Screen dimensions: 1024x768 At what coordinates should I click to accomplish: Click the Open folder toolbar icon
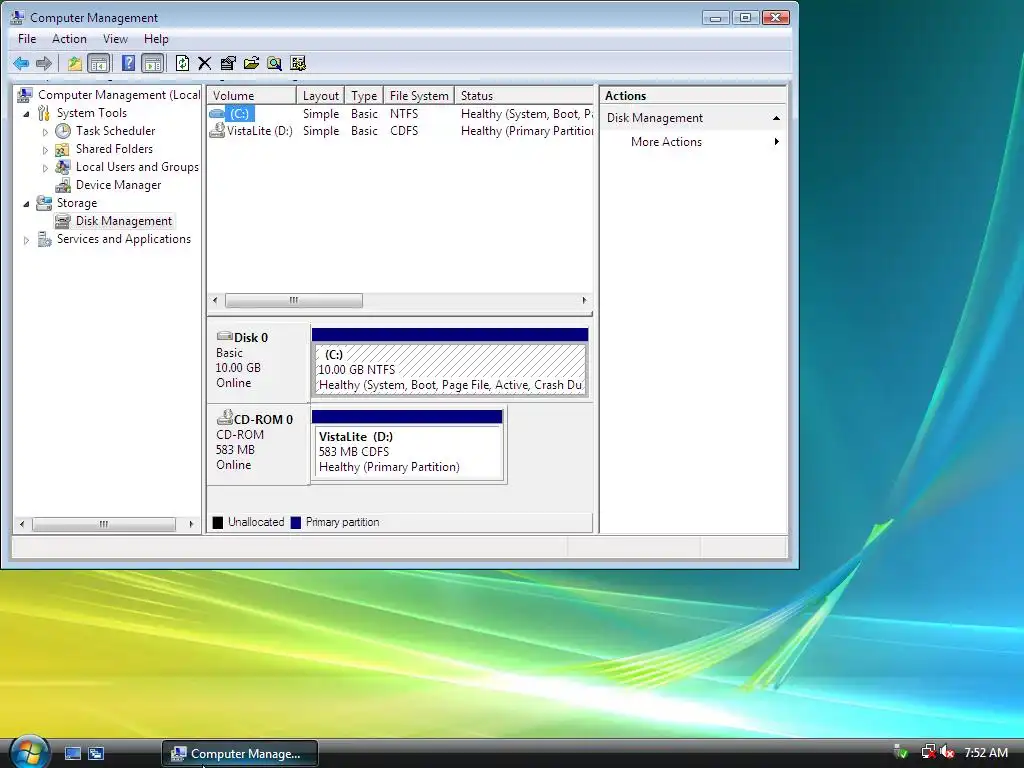(x=251, y=63)
